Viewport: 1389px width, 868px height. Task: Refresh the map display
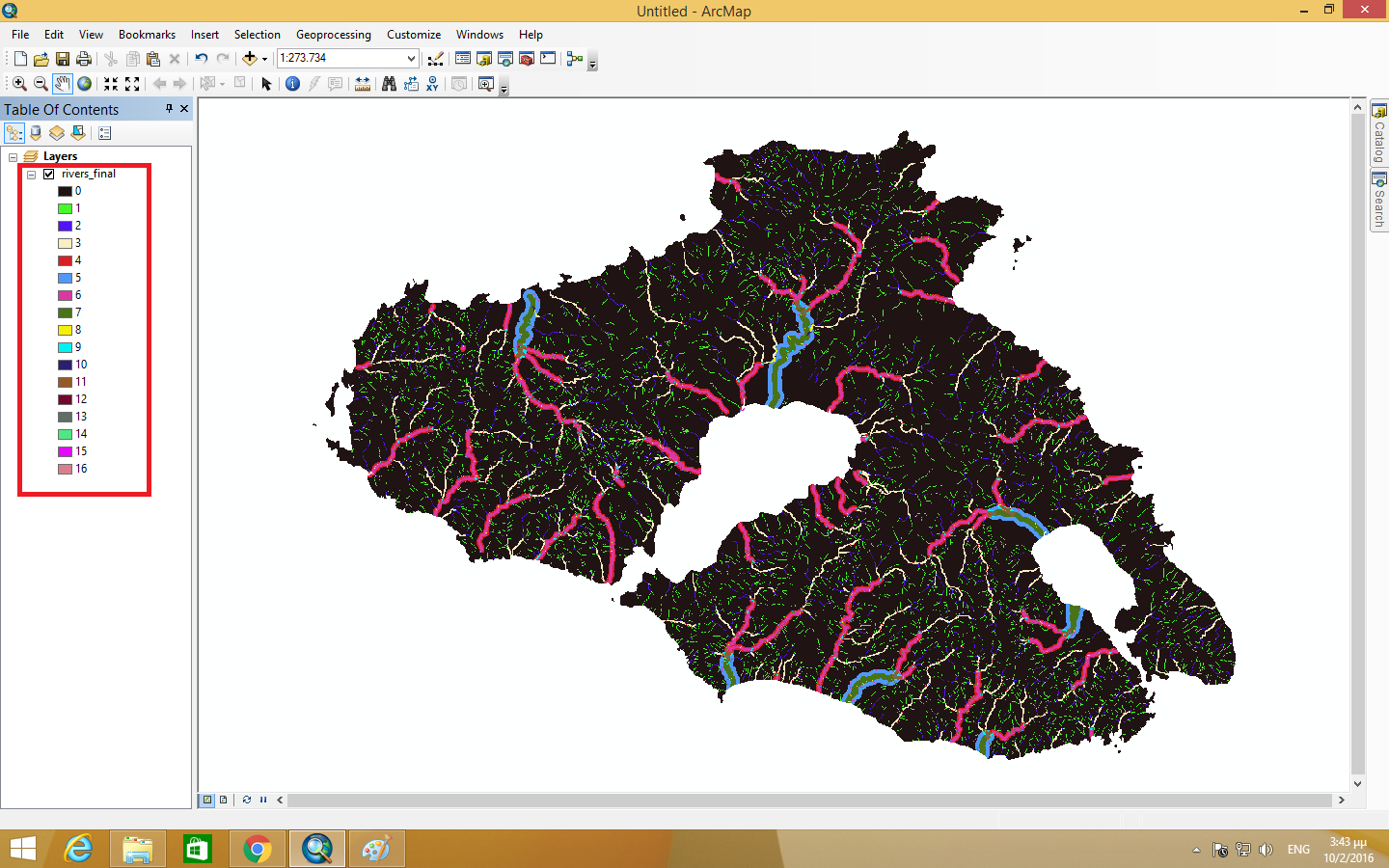tap(247, 800)
